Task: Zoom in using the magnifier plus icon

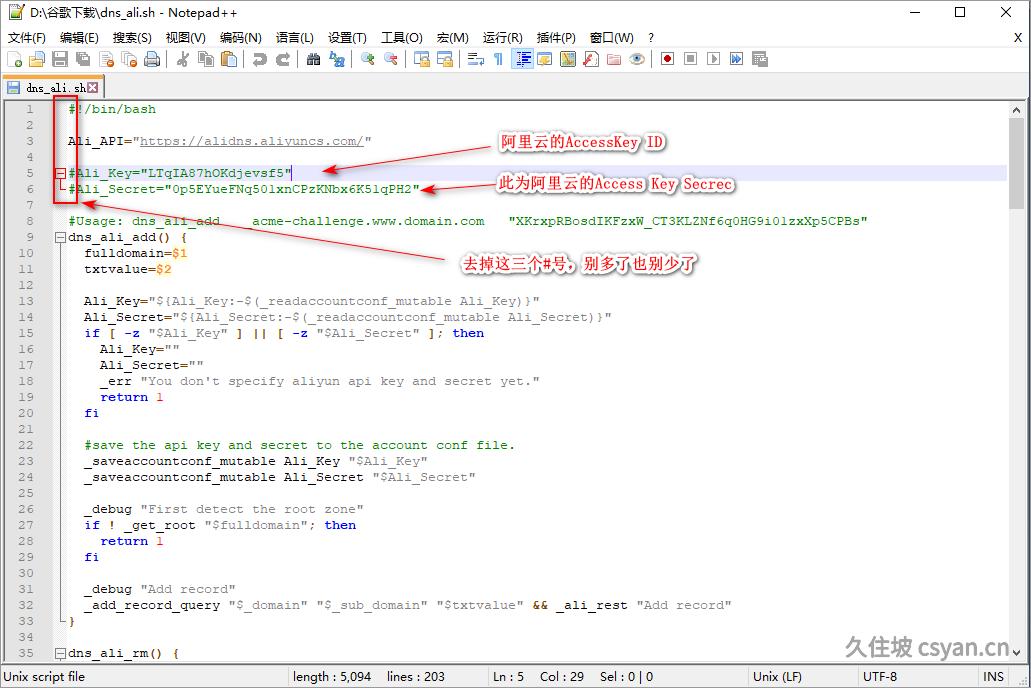Action: pyautogui.click(x=368, y=59)
